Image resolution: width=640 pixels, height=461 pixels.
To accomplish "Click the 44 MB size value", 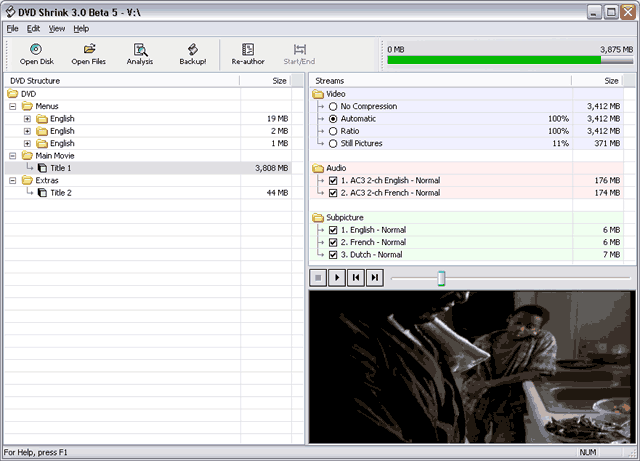I will coord(278,193).
